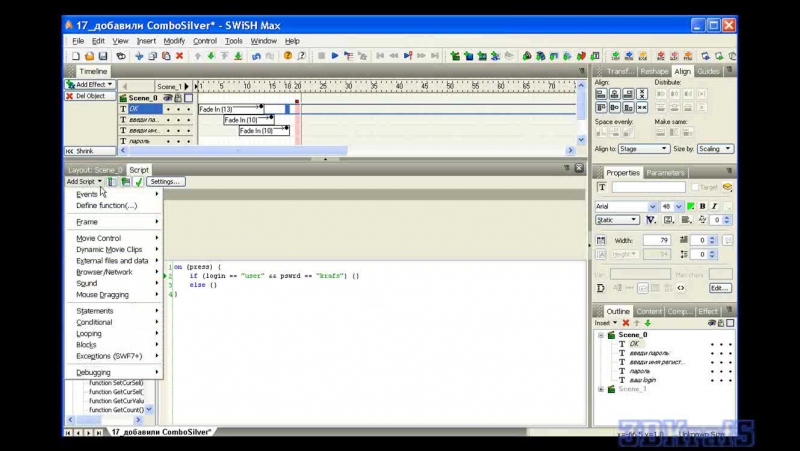
Task: Click the Fade In (13) effect on Timeline
Action: click(231, 109)
